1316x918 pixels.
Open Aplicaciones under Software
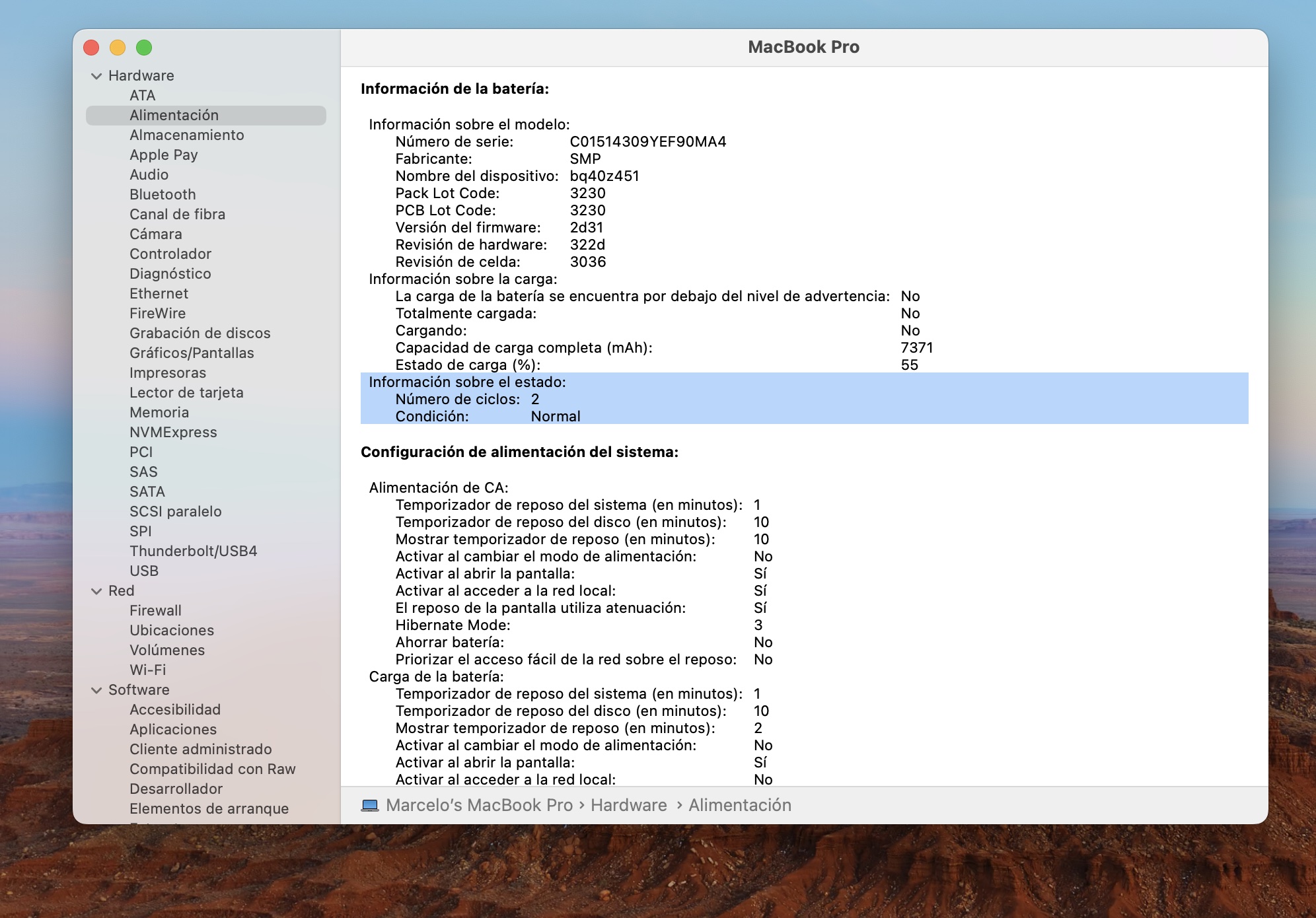[173, 729]
